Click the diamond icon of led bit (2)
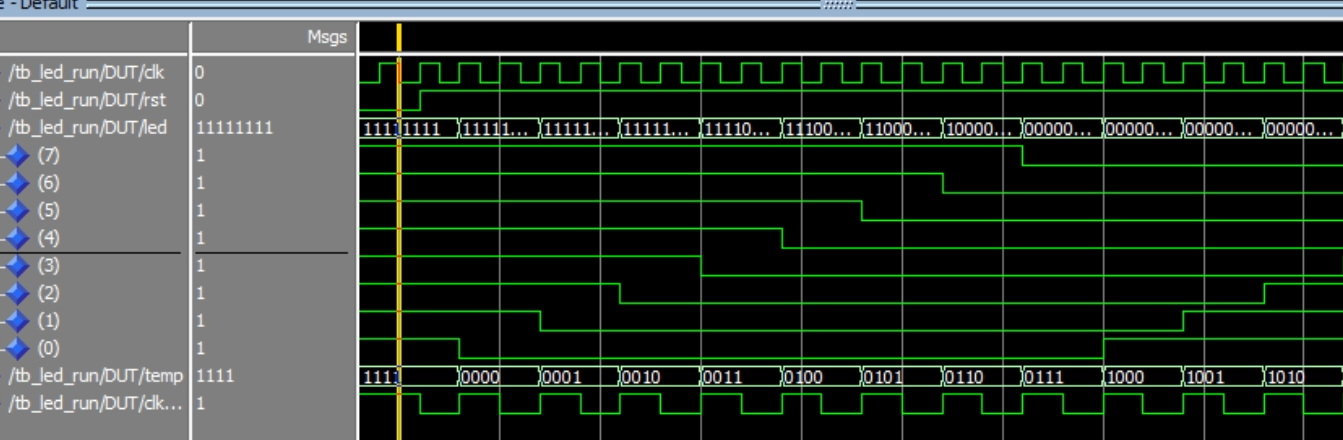Screen dimensions: 1343x440 (18, 293)
